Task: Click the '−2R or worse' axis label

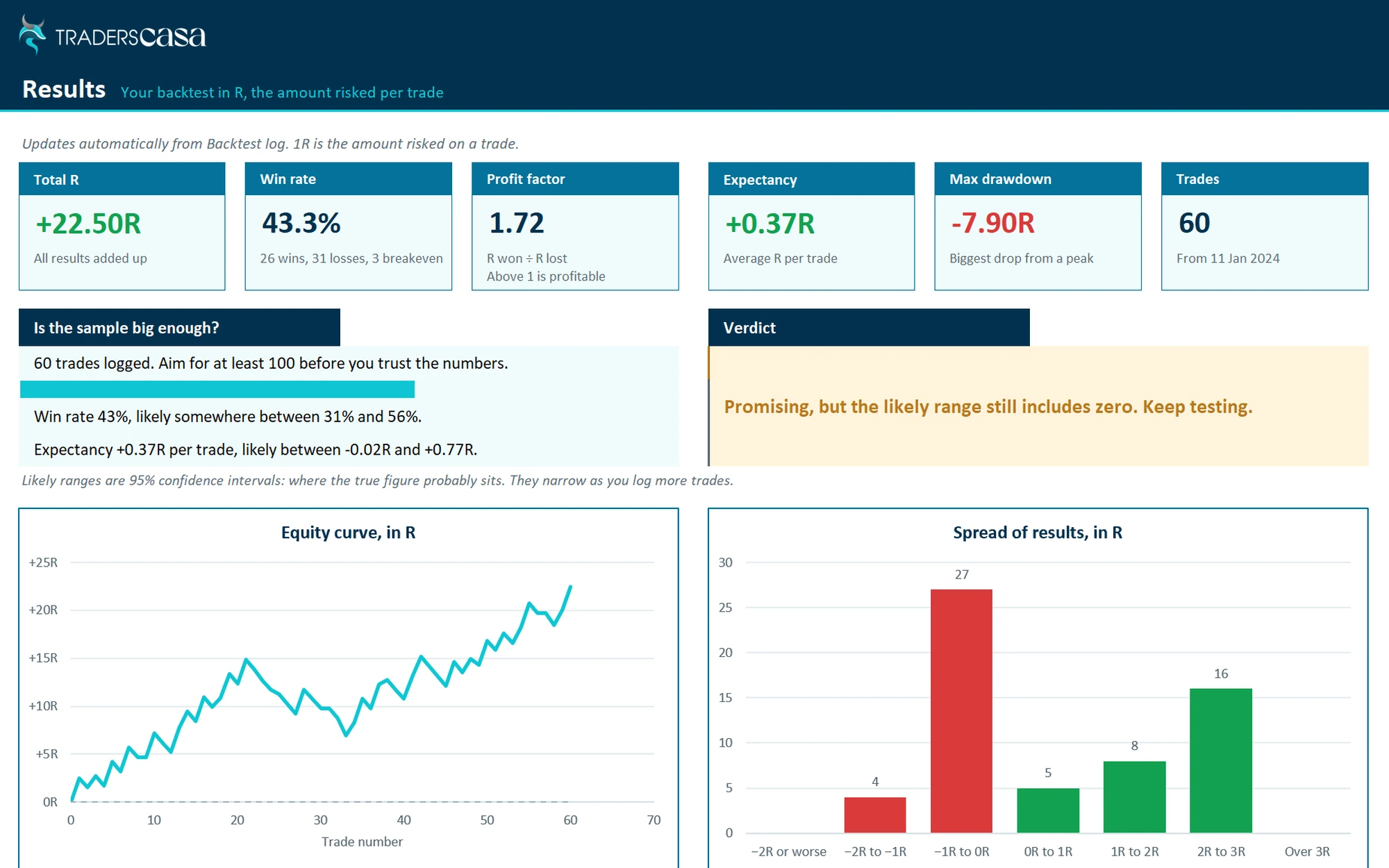Action: point(789,851)
